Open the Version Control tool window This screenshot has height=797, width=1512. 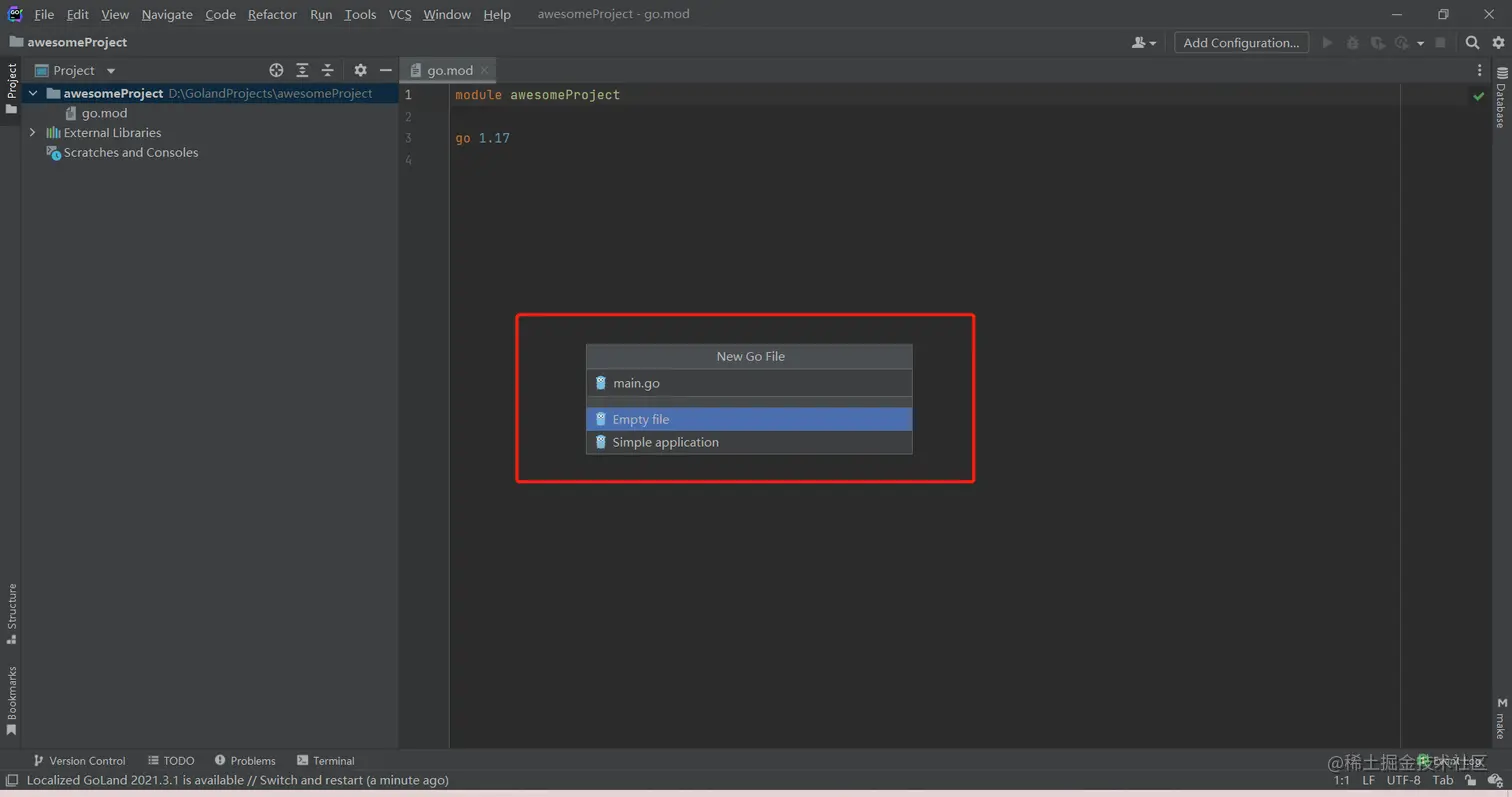80,761
